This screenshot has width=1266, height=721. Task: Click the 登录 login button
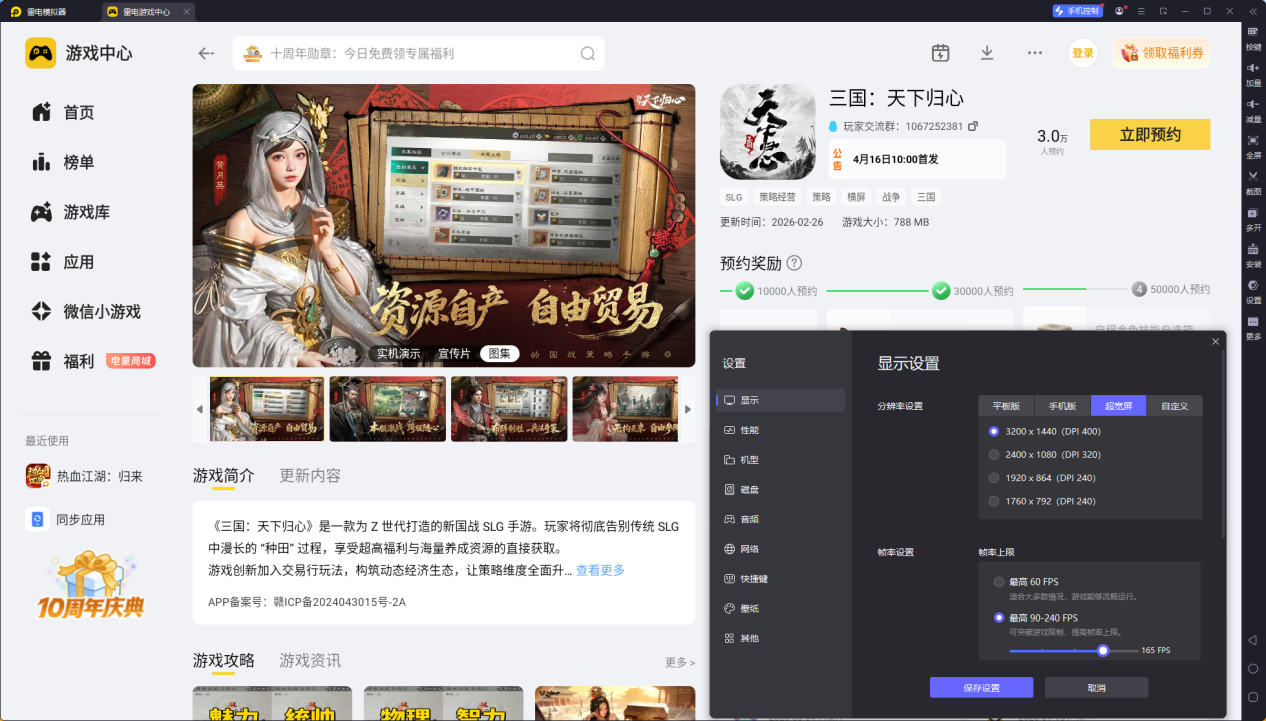[1083, 53]
